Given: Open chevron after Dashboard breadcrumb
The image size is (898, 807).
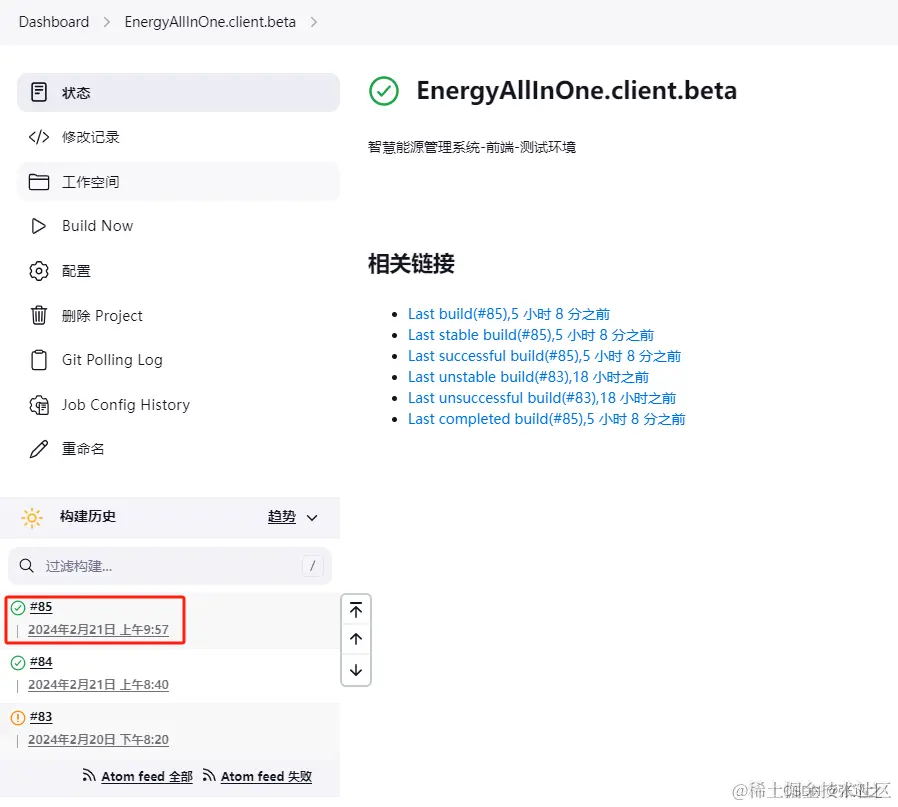Looking at the screenshot, I should (107, 22).
